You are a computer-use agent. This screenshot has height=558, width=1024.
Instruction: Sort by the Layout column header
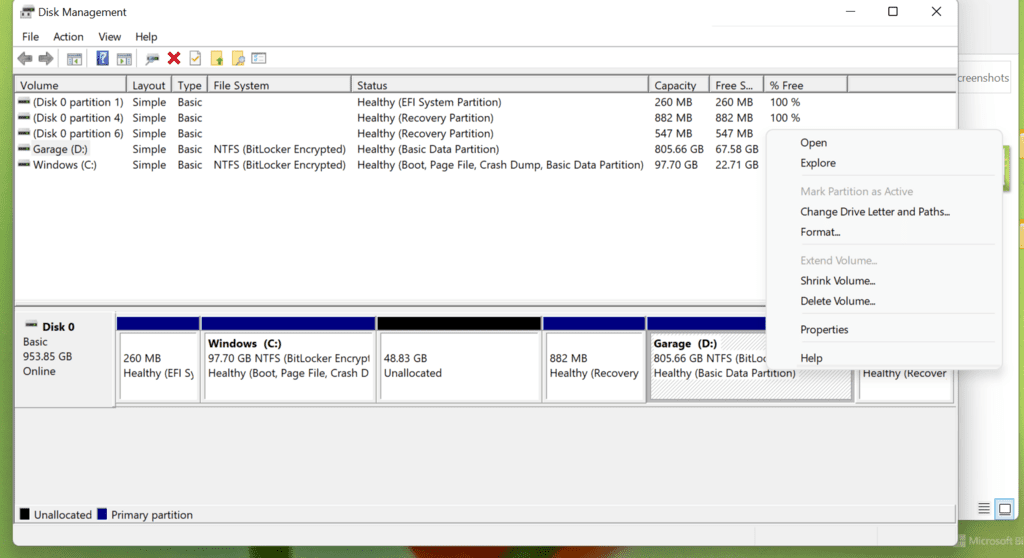(149, 85)
